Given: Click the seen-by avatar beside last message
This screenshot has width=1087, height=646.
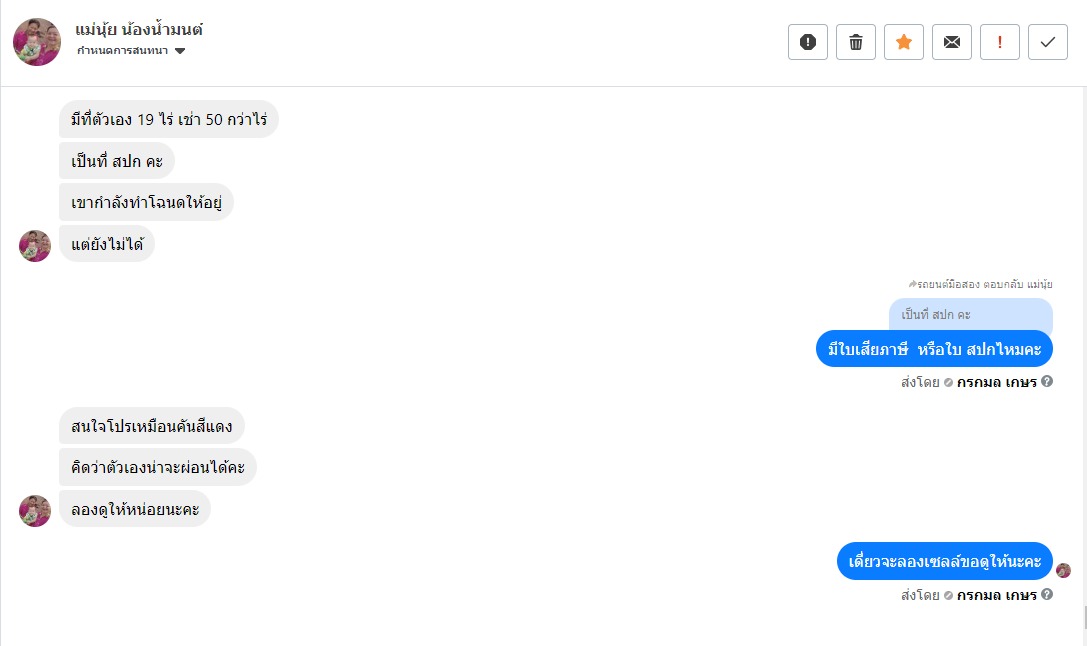Looking at the screenshot, I should pos(1063,570).
